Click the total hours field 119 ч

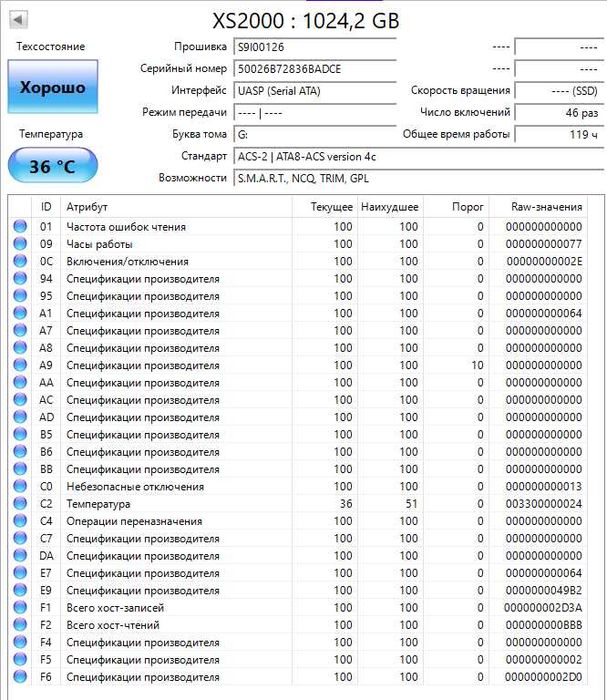click(559, 134)
